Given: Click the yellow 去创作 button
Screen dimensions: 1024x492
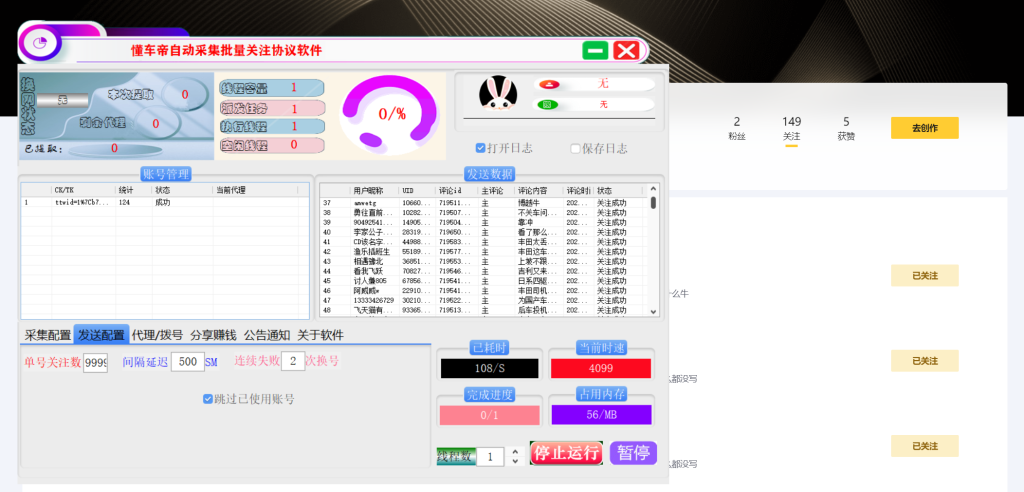Looking at the screenshot, I should coord(924,128).
